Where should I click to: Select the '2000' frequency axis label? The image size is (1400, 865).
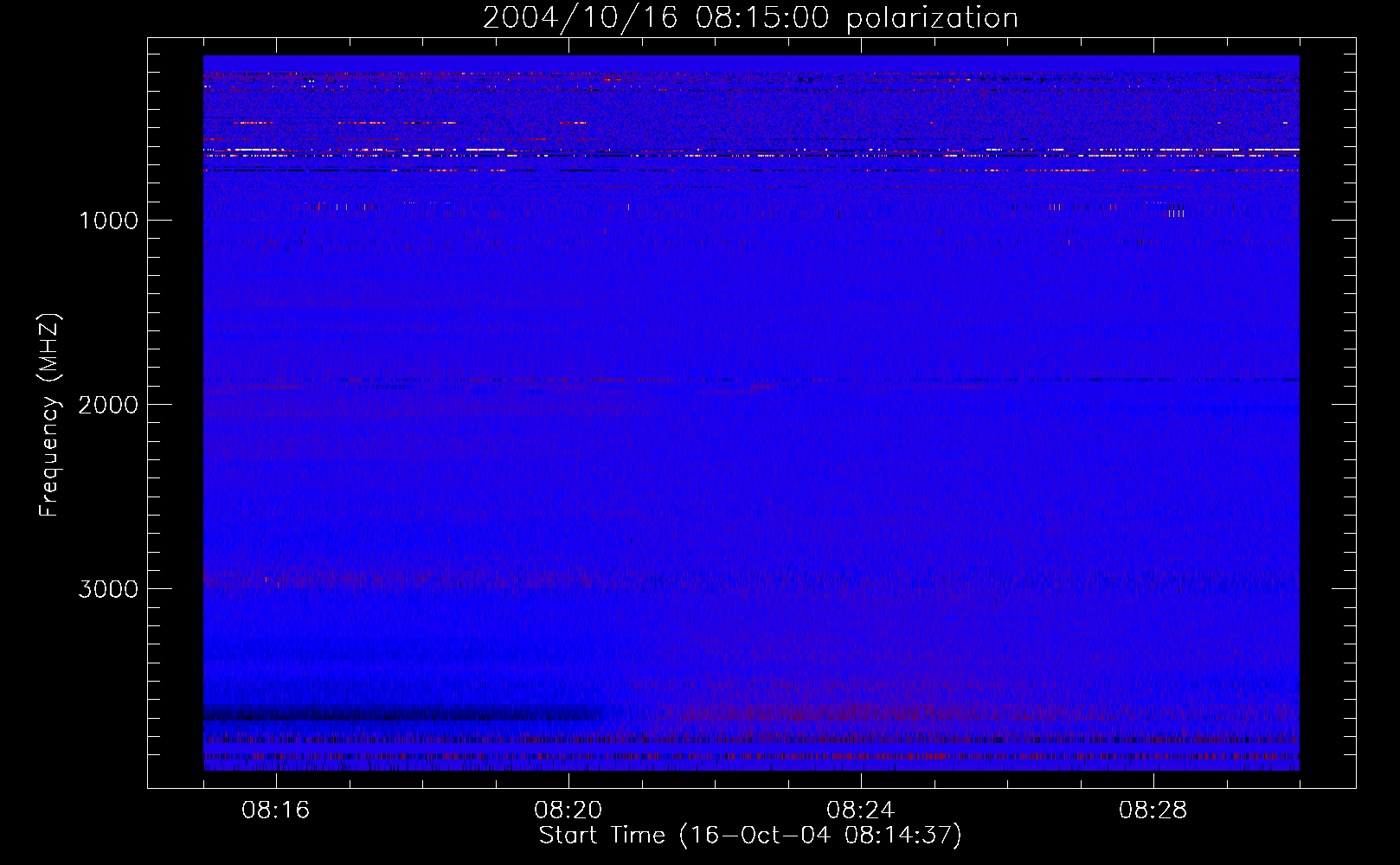[x=108, y=405]
